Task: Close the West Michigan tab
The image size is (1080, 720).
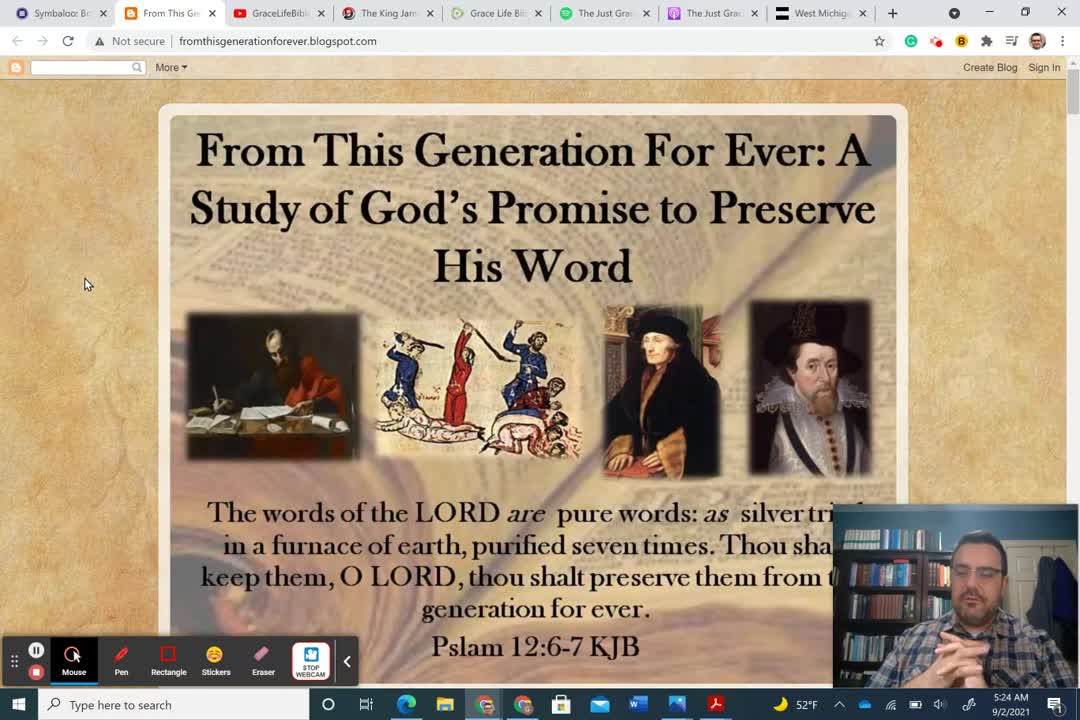Action: pyautogui.click(x=862, y=13)
